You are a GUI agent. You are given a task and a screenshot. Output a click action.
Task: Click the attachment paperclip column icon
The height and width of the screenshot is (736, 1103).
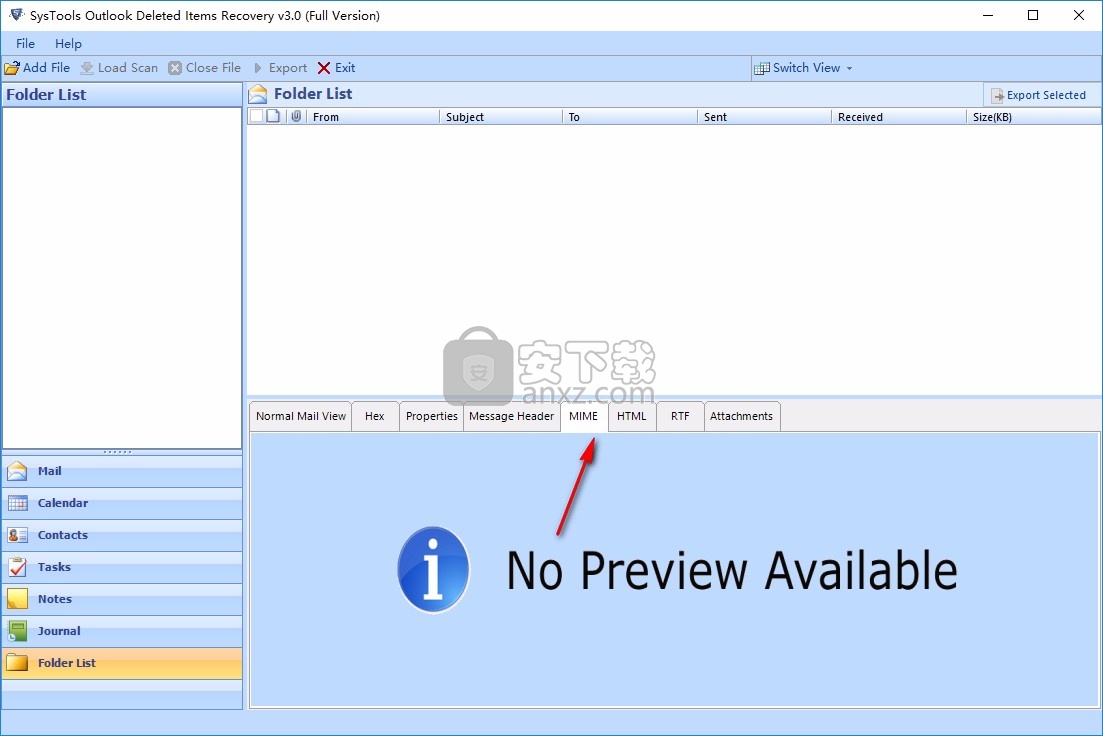[x=296, y=116]
